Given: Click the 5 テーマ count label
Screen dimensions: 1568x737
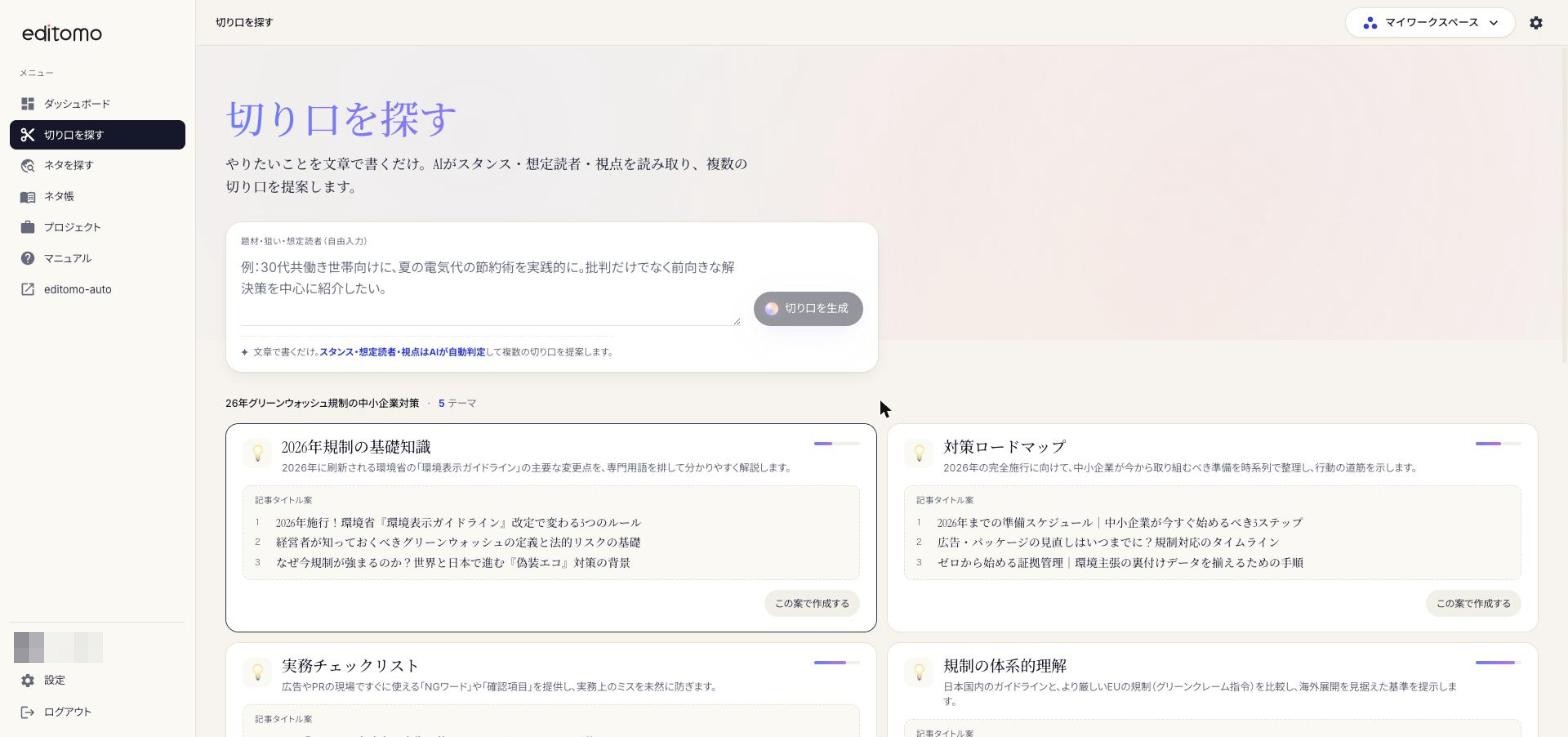Looking at the screenshot, I should 457,404.
